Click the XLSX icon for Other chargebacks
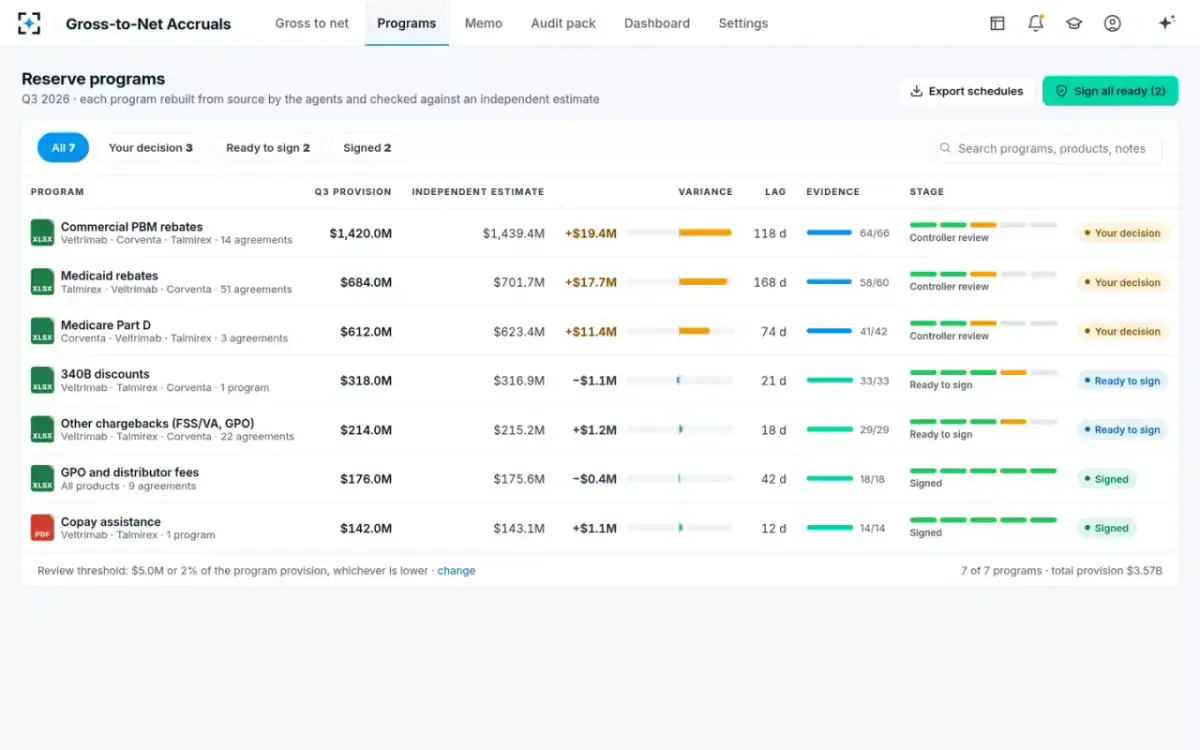Image resolution: width=1200 pixels, height=750 pixels. point(42,429)
